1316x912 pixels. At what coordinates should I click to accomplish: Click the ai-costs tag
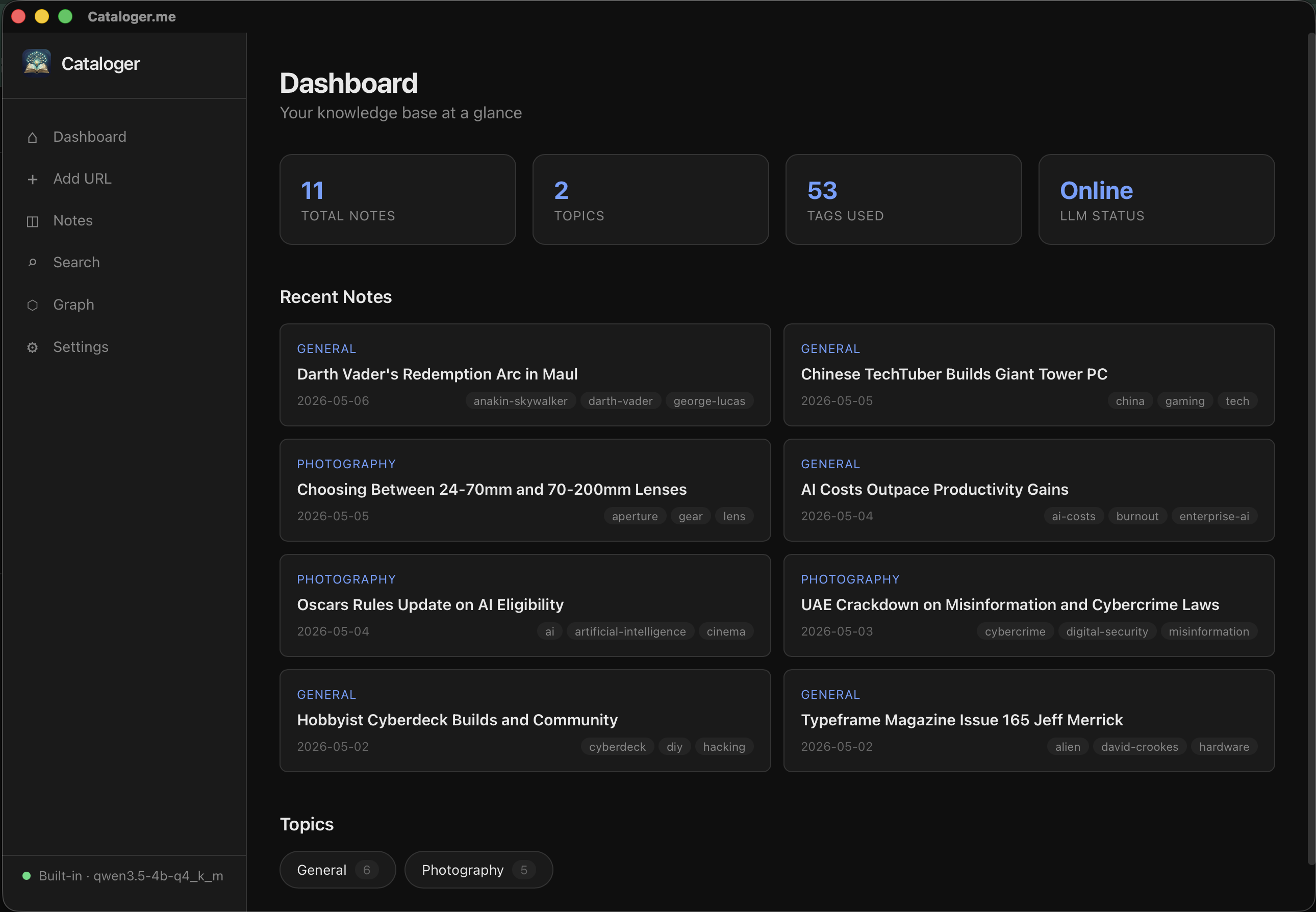point(1074,517)
